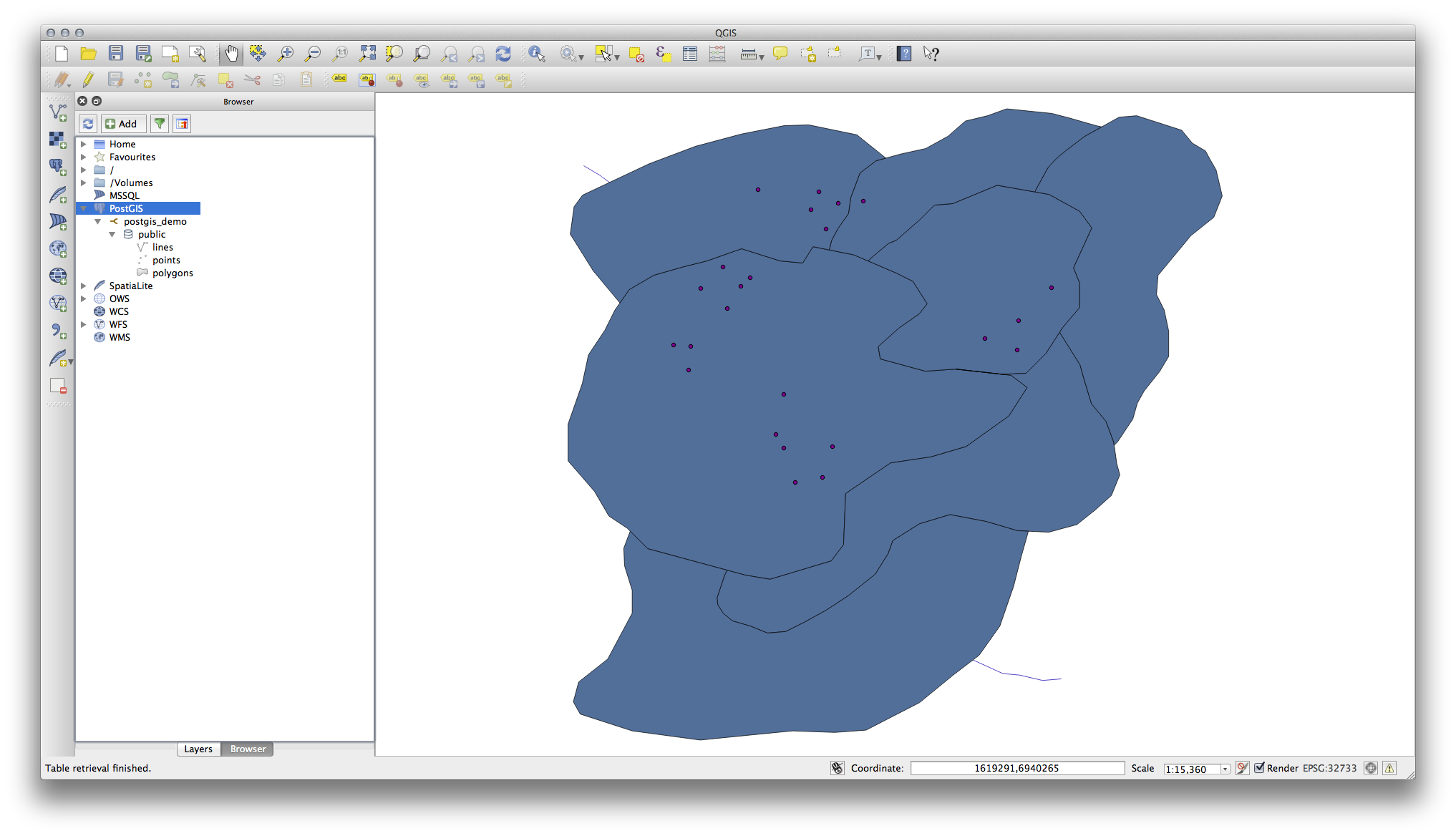The height and width of the screenshot is (836, 1456).
Task: Open the Scale dropdown arrow
Action: tap(1225, 769)
